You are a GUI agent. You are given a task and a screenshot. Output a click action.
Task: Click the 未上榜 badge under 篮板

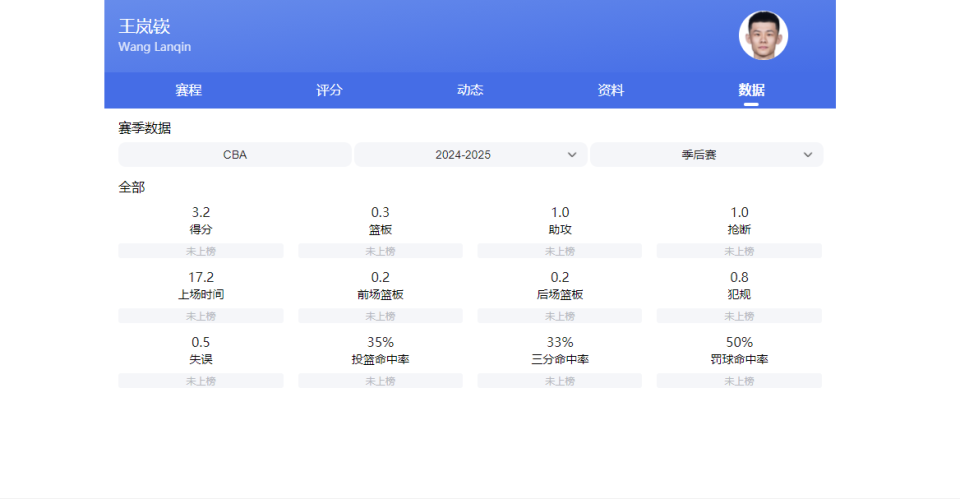point(380,251)
